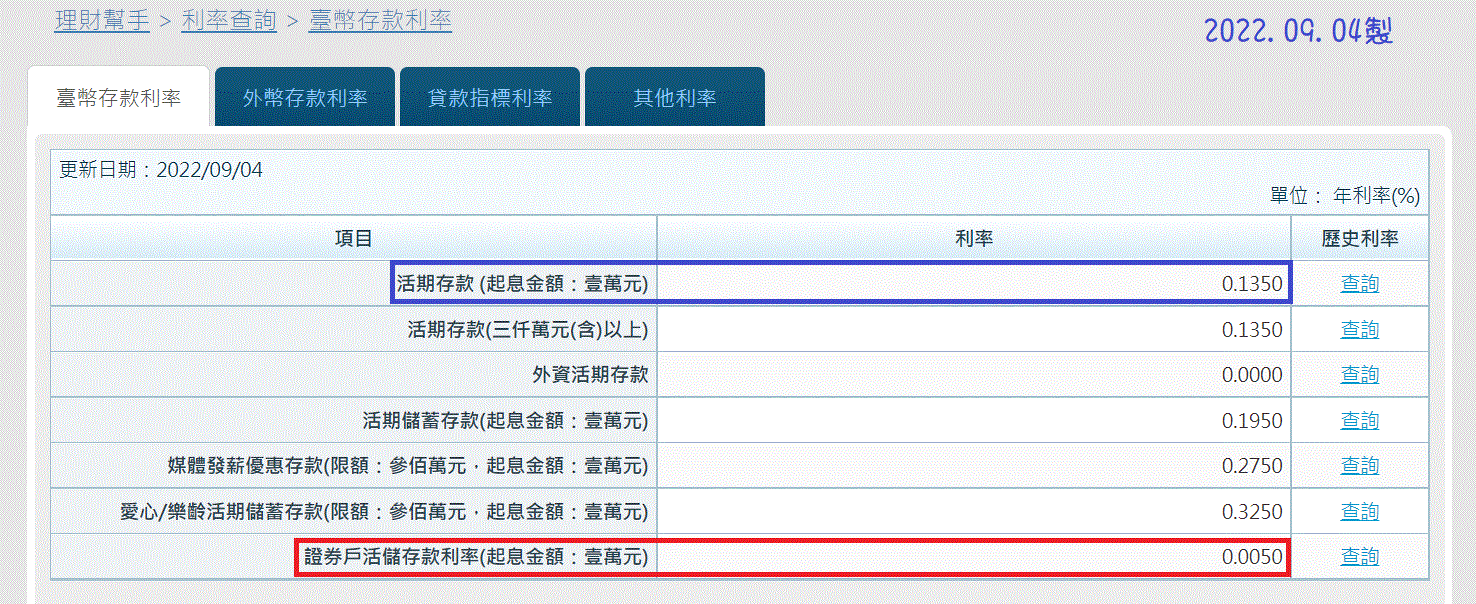
Task: Click 查詢 for 媒體發薪優惠存款 row
Action: [x=1359, y=466]
